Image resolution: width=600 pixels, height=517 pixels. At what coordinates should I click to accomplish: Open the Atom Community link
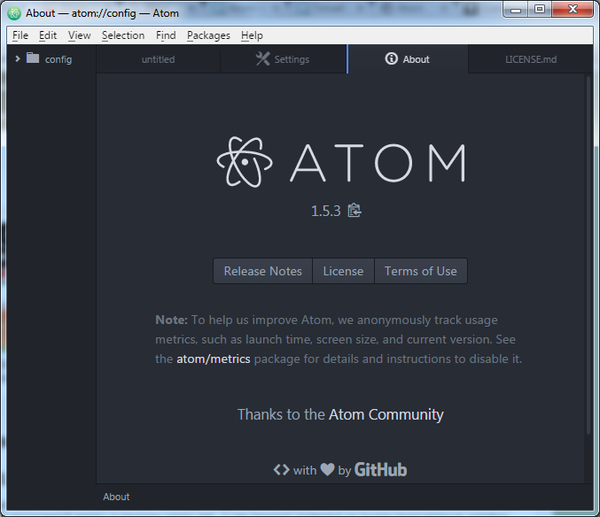(386, 414)
